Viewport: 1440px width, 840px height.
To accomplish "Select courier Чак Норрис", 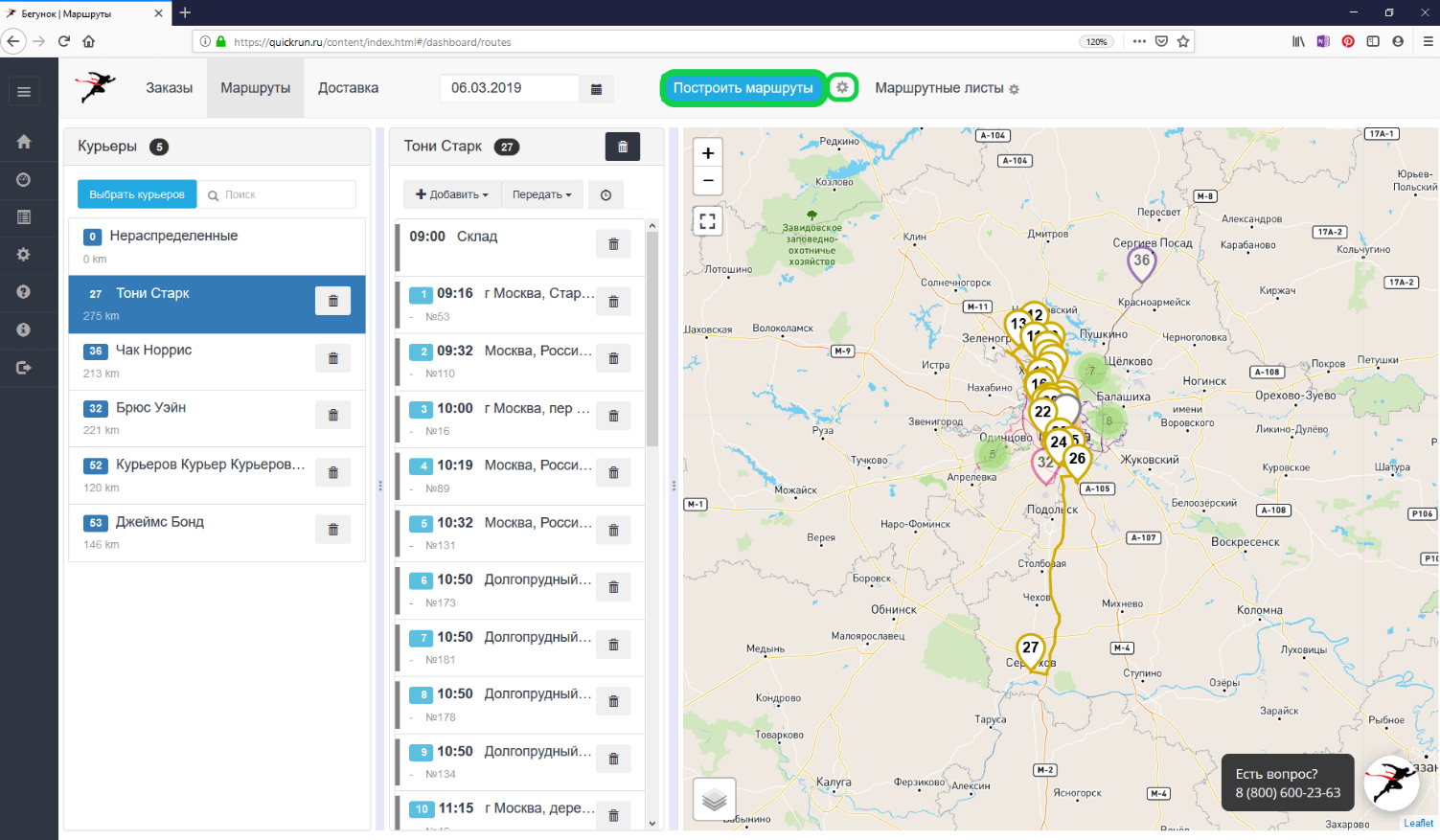I will [x=217, y=361].
